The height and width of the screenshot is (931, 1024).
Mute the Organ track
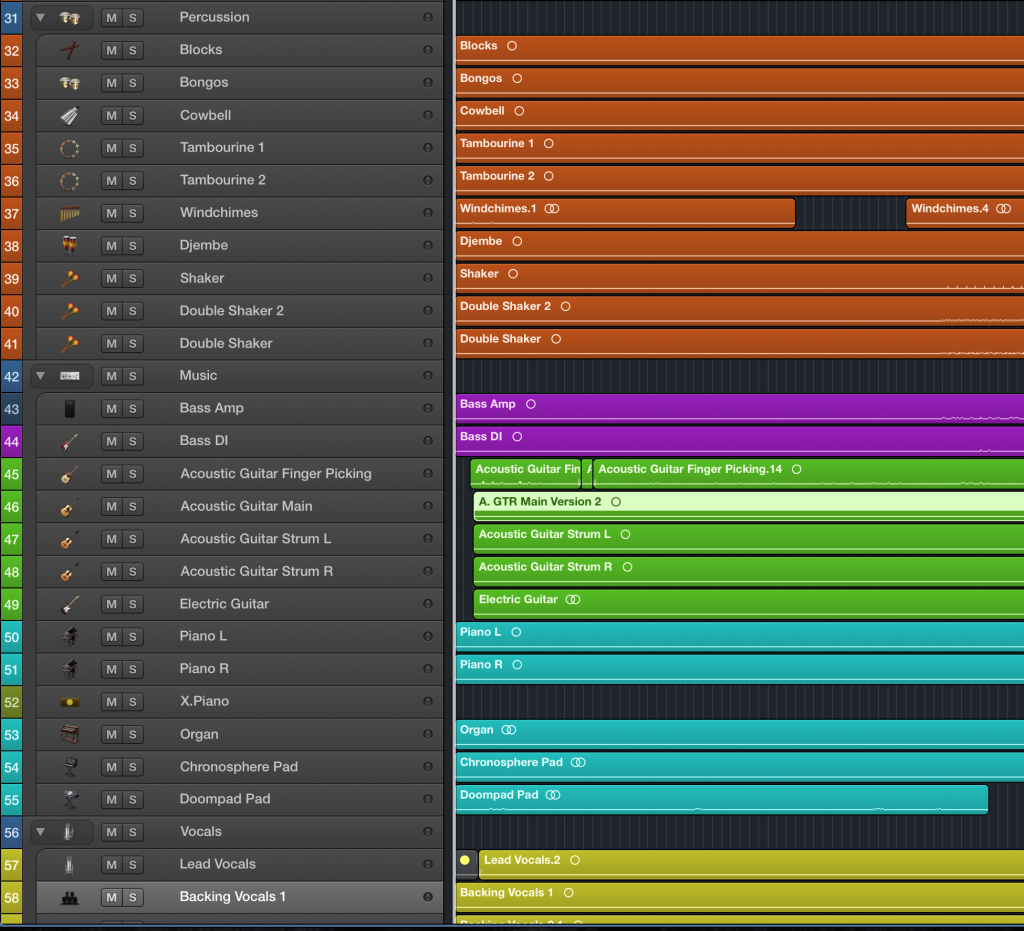click(112, 734)
